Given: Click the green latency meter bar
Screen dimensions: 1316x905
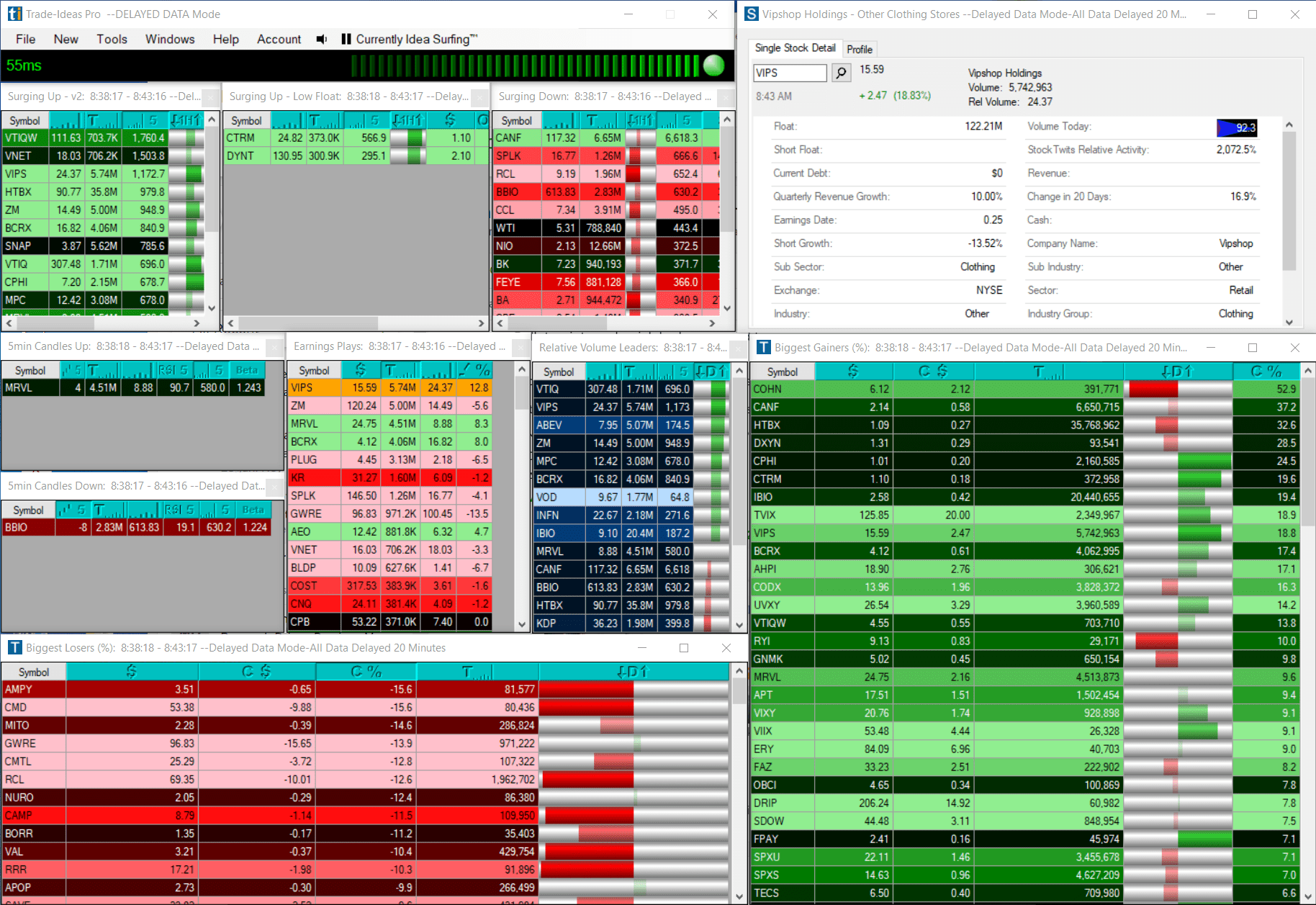Looking at the screenshot, I should [x=526, y=66].
